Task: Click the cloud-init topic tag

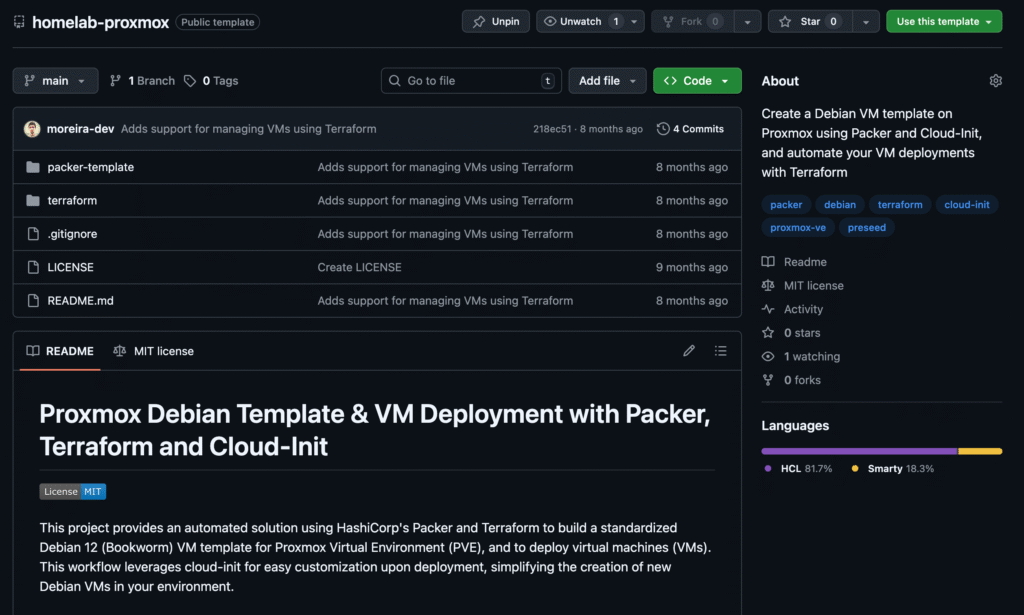Action: point(967,204)
